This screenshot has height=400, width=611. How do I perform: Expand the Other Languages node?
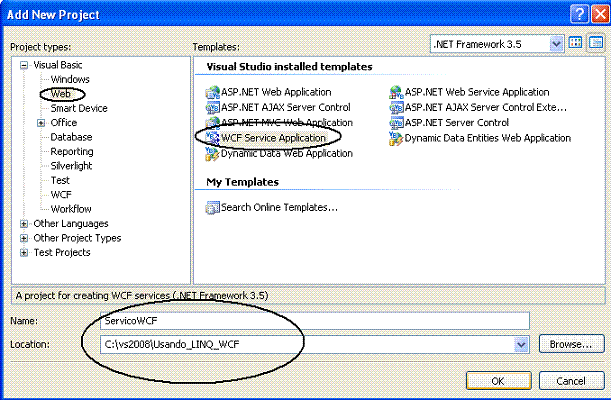[x=24, y=224]
